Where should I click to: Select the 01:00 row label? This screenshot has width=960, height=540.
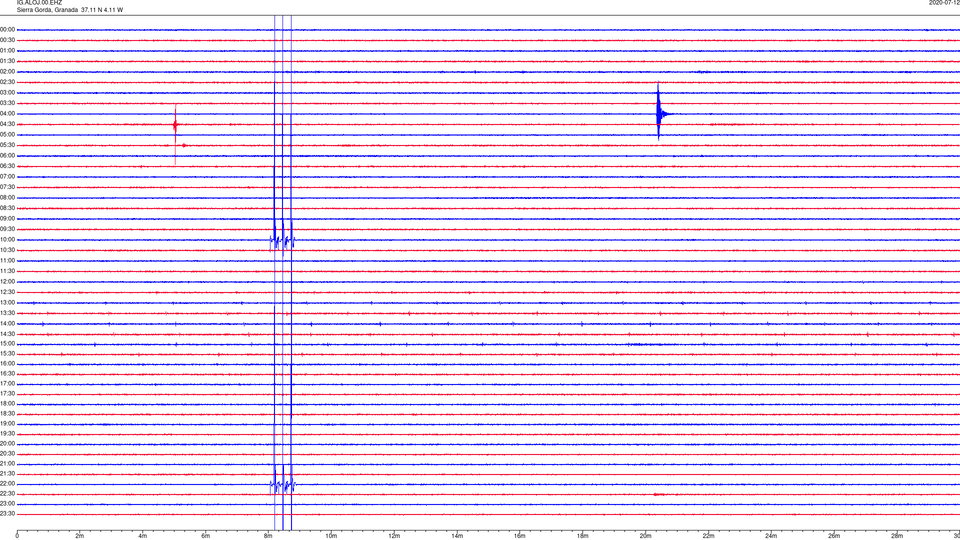[x=7, y=50]
